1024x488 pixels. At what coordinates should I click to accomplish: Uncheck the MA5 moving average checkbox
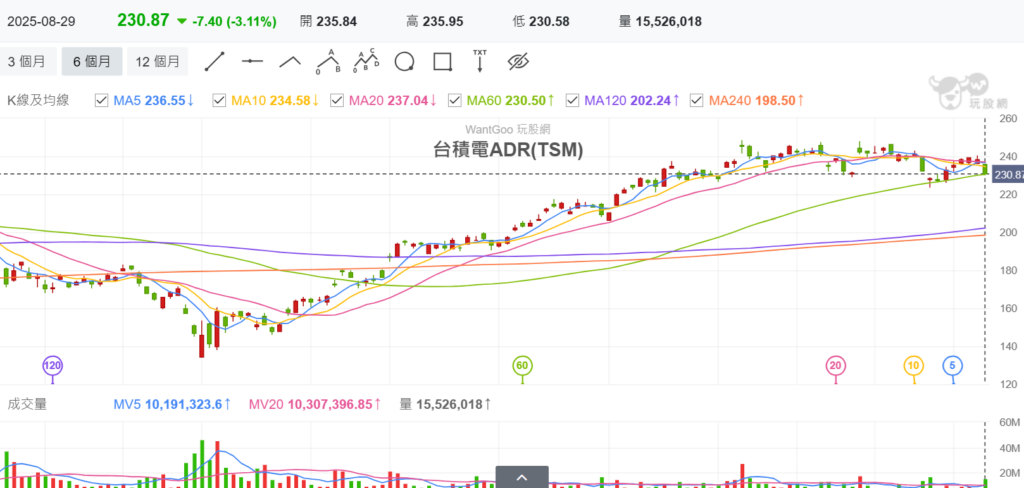tap(101, 101)
